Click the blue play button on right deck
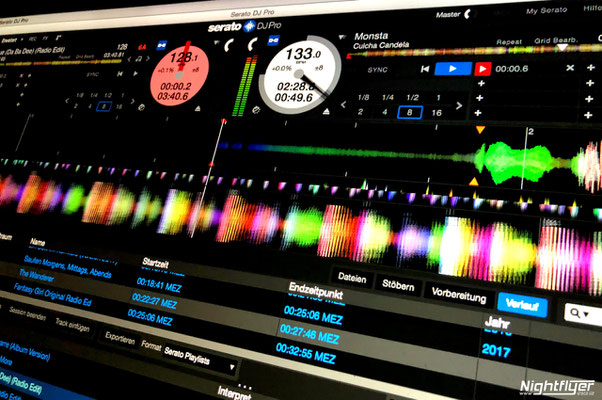 (x=453, y=69)
